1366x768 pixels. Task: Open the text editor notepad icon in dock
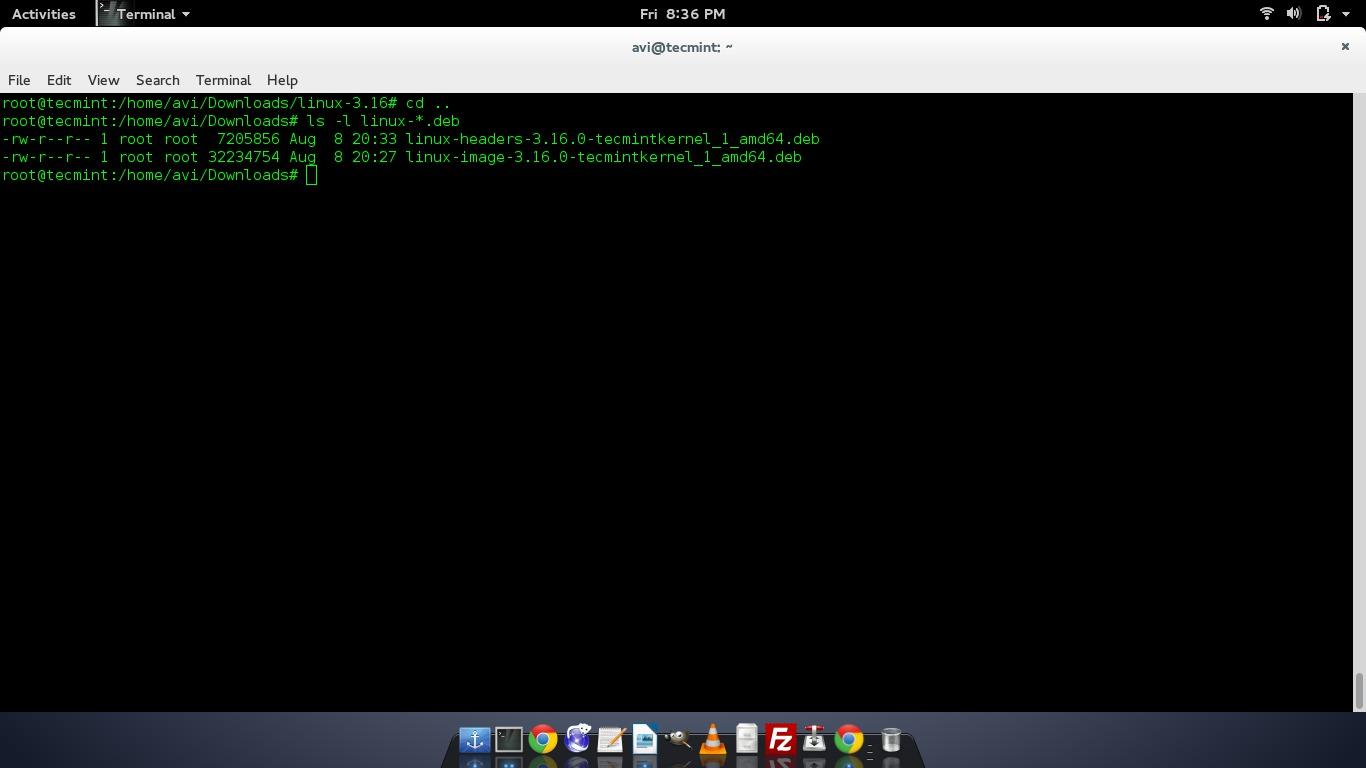pos(611,740)
